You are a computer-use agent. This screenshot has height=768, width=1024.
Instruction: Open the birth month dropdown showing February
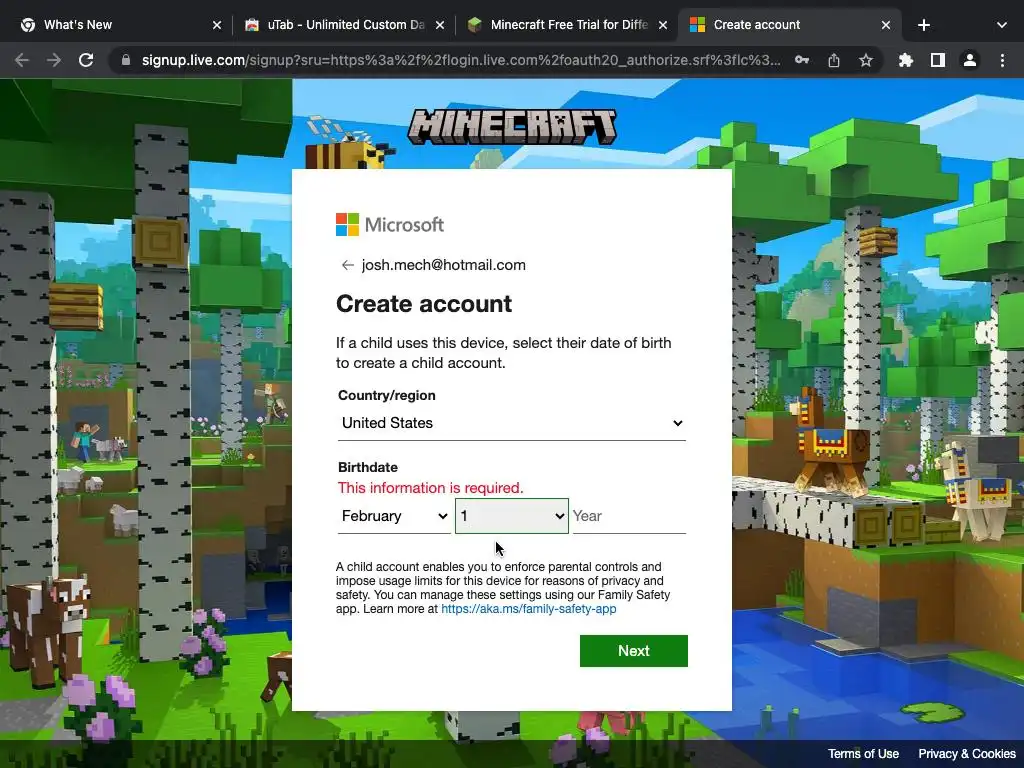[394, 516]
